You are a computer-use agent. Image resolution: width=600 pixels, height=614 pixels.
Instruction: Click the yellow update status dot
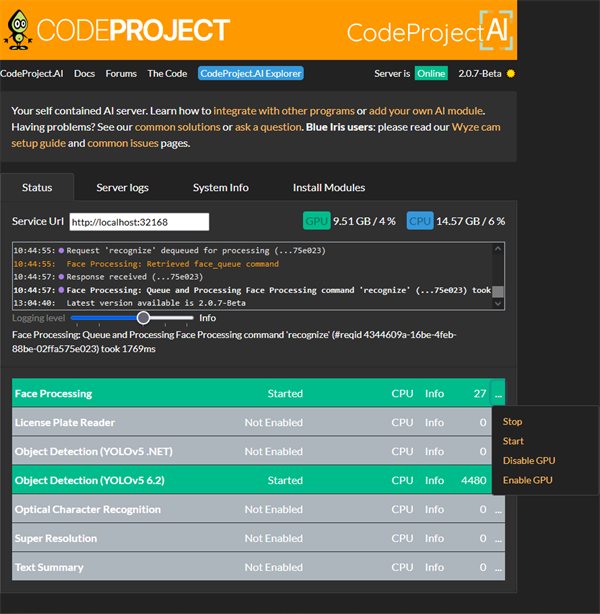click(511, 74)
